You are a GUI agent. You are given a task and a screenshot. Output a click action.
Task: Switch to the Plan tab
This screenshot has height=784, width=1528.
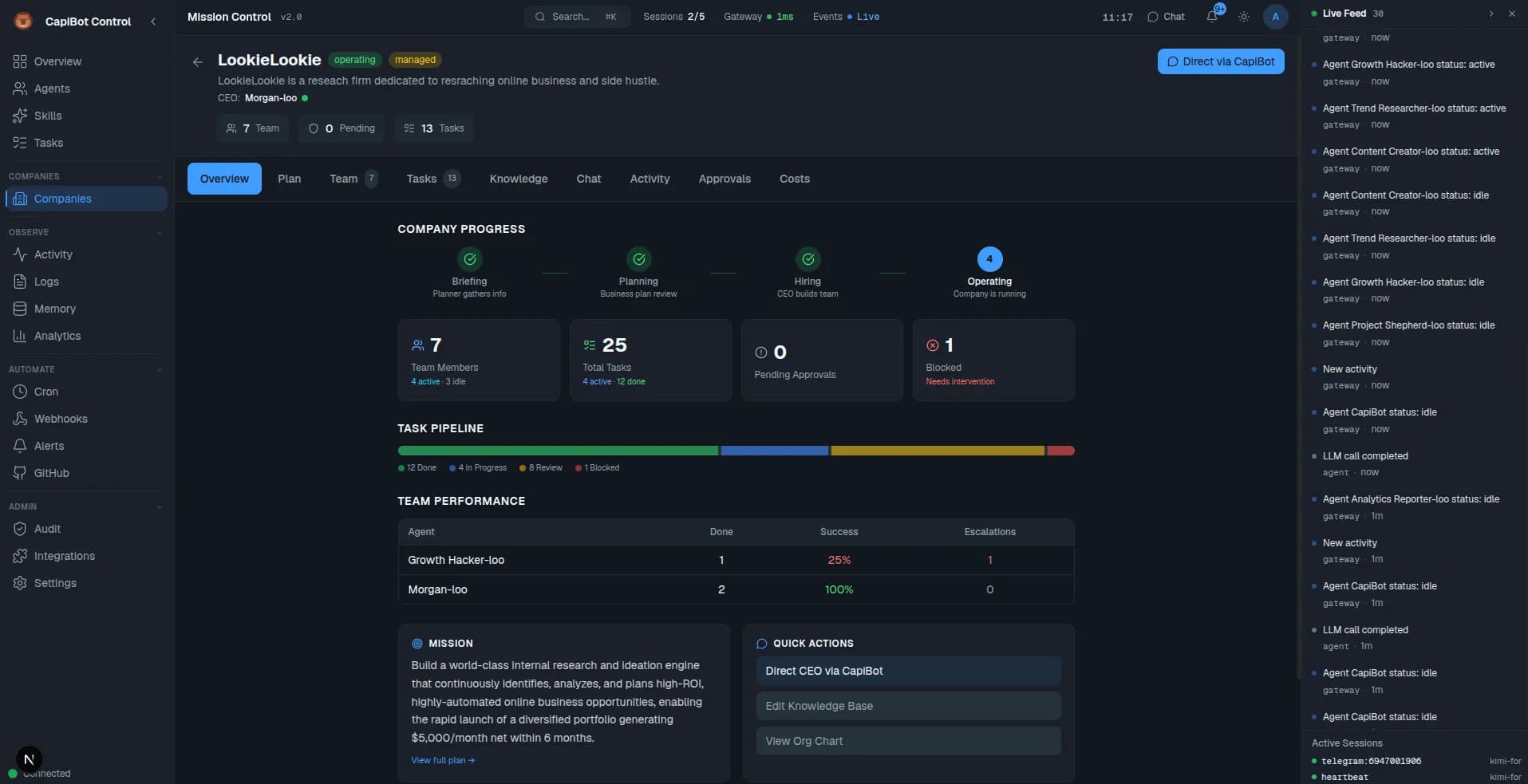point(289,179)
